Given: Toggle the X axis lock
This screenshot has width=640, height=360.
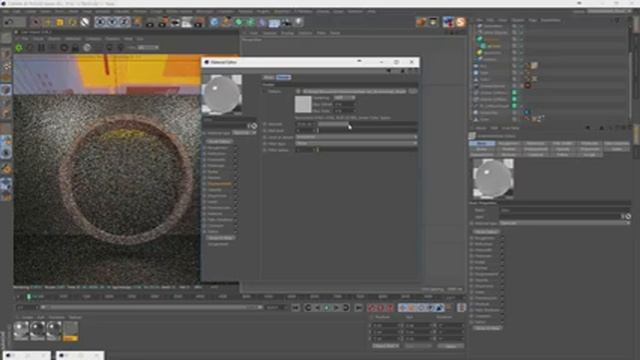Looking at the screenshot, I should [100, 22].
